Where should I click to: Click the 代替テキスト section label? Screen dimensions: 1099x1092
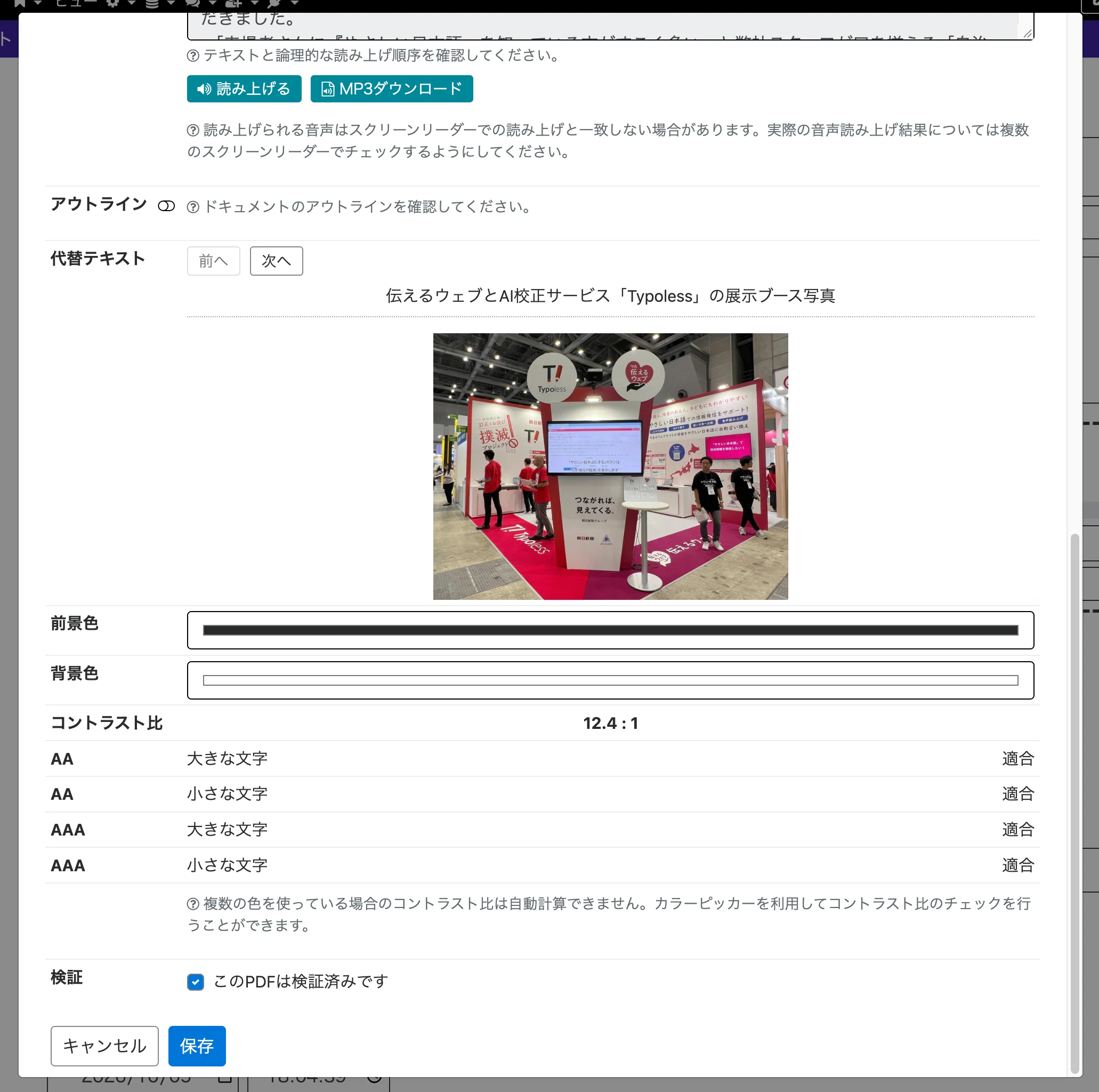pyautogui.click(x=98, y=259)
